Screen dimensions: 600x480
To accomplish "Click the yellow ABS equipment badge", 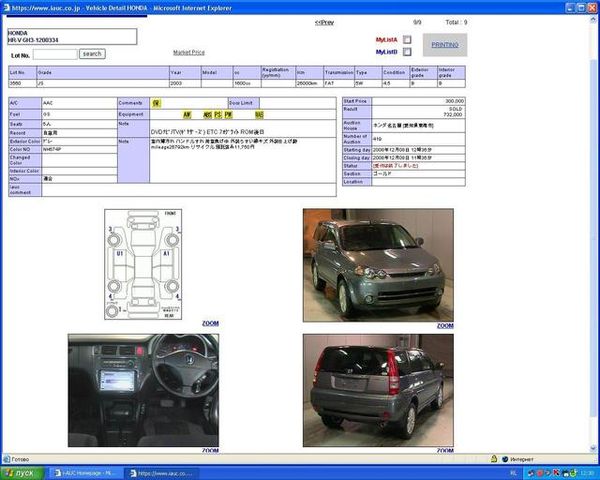I will click(207, 114).
